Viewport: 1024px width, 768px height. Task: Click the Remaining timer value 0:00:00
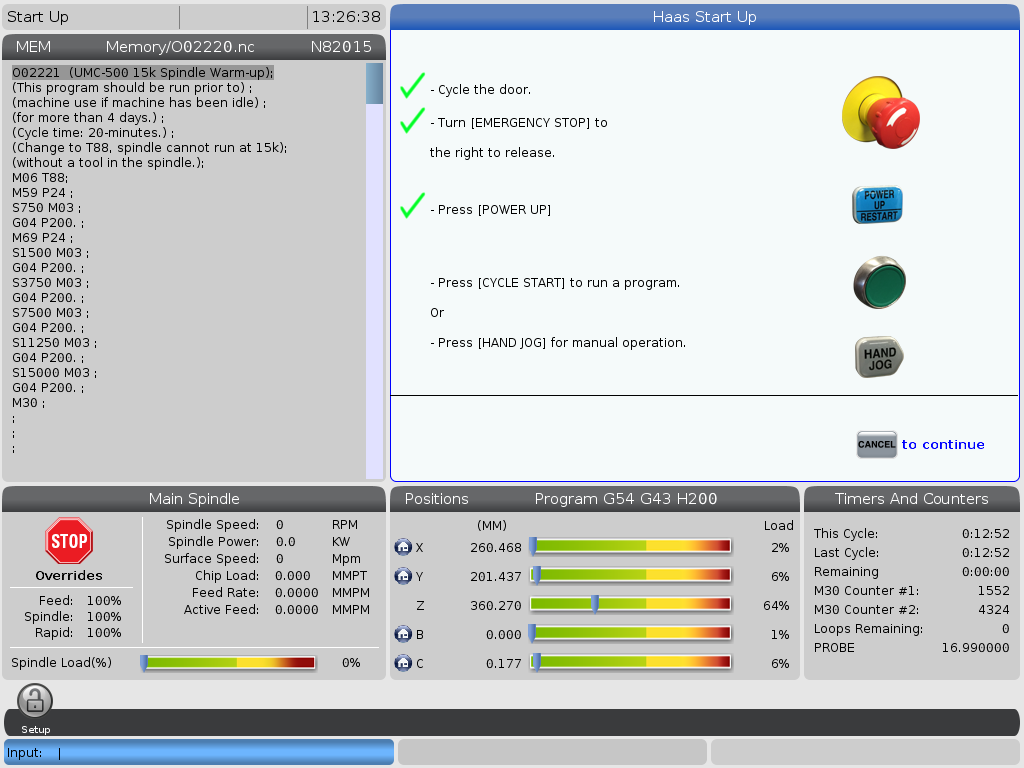click(x=985, y=571)
